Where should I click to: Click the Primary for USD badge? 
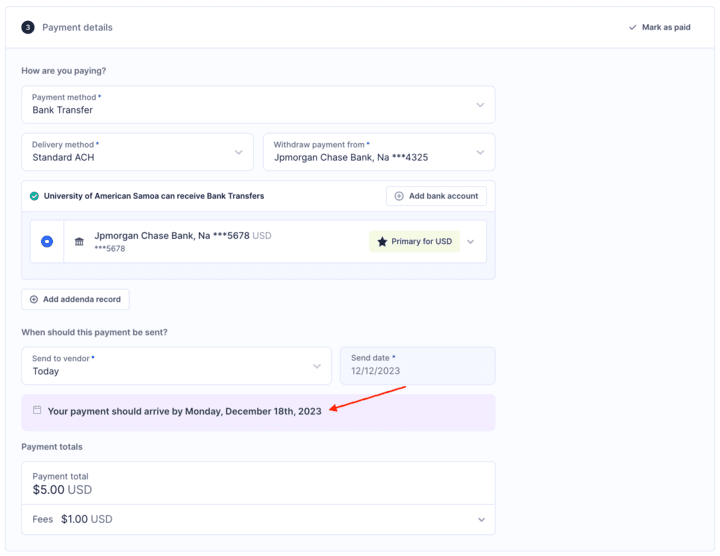(414, 242)
